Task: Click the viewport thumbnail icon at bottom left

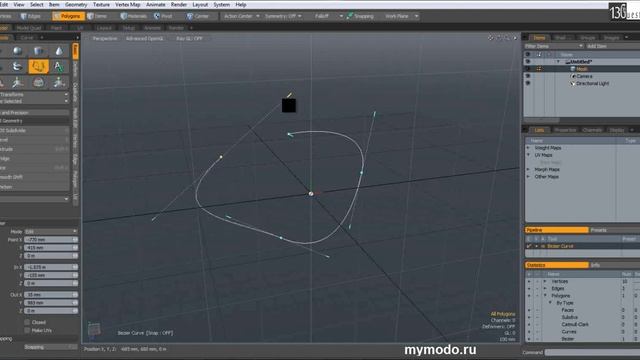Action: [x=94, y=329]
